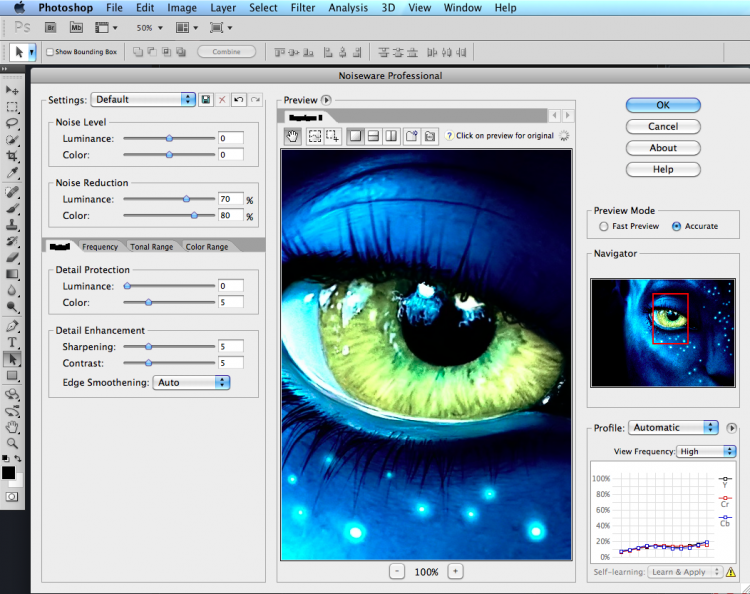This screenshot has height=594, width=750.
Task: Select the hand pan tool in preview toolbar
Action: point(294,136)
